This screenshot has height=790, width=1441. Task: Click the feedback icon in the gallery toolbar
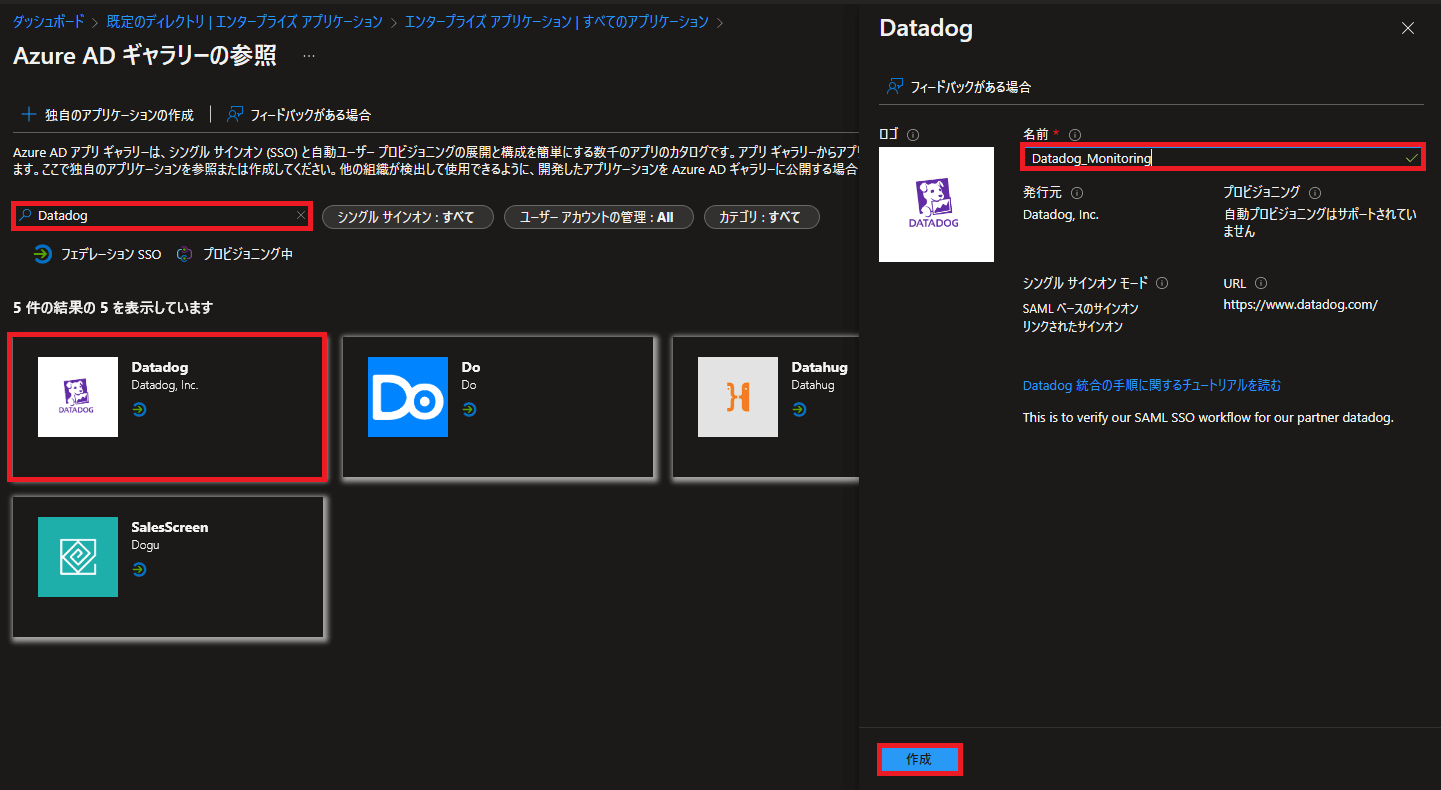[x=235, y=114]
